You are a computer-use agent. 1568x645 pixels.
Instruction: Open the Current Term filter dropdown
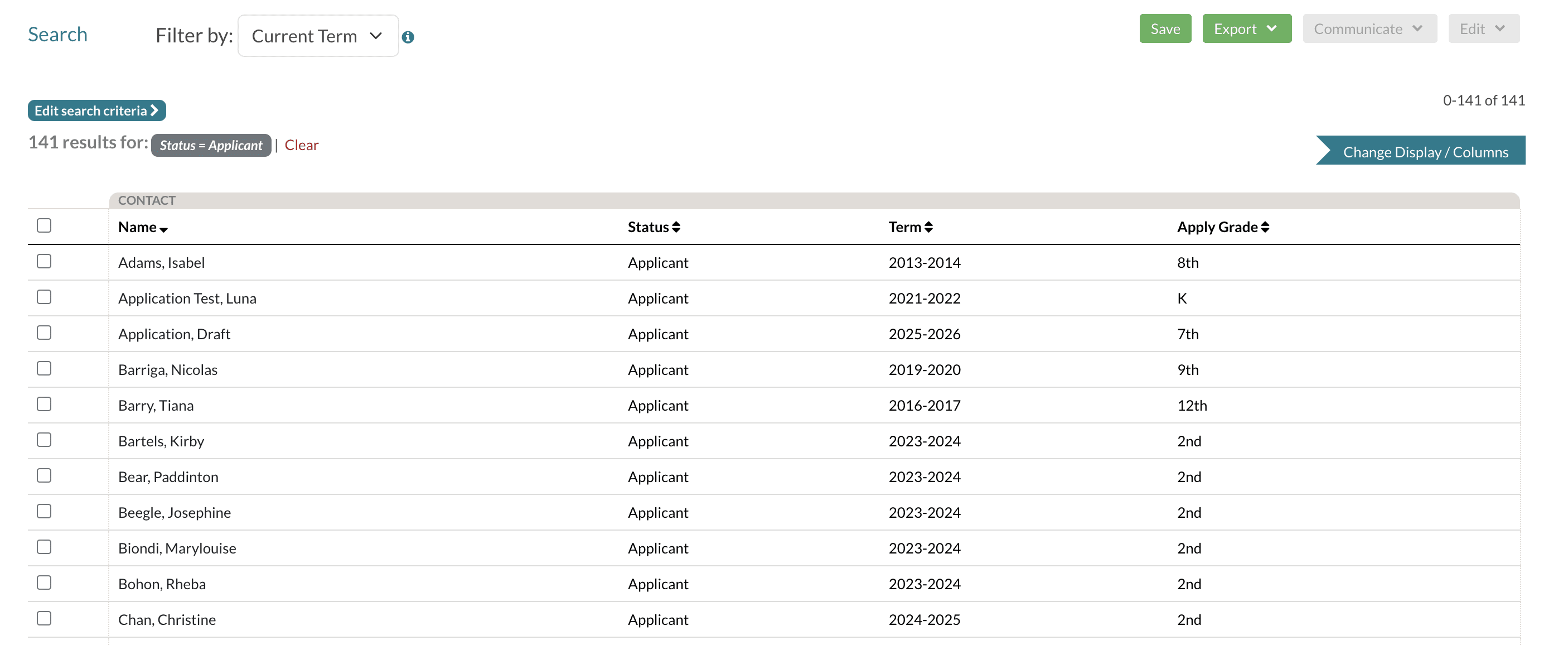click(318, 36)
